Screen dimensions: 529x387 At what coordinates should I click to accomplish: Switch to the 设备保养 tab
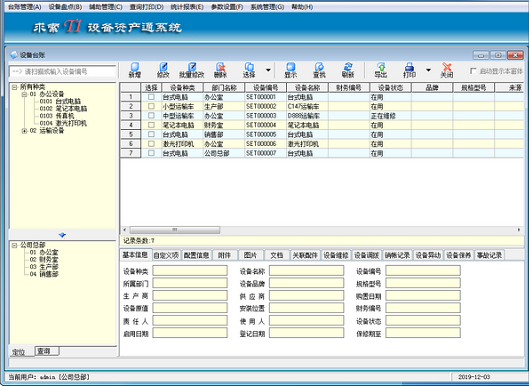458,255
